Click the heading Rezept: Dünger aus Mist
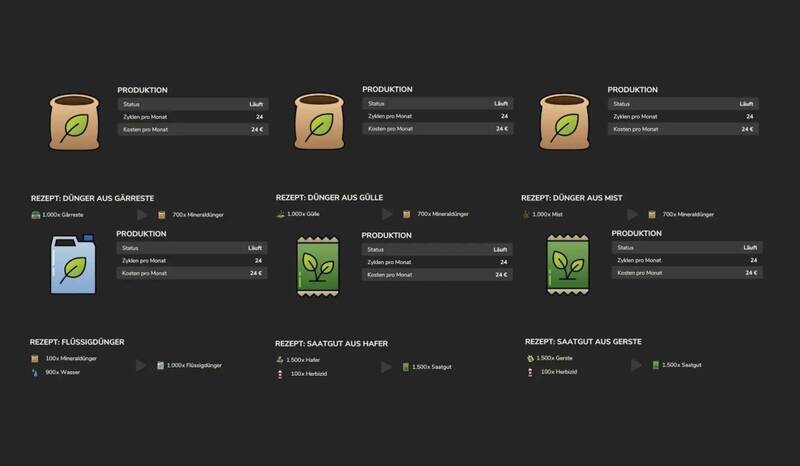 [571, 198]
